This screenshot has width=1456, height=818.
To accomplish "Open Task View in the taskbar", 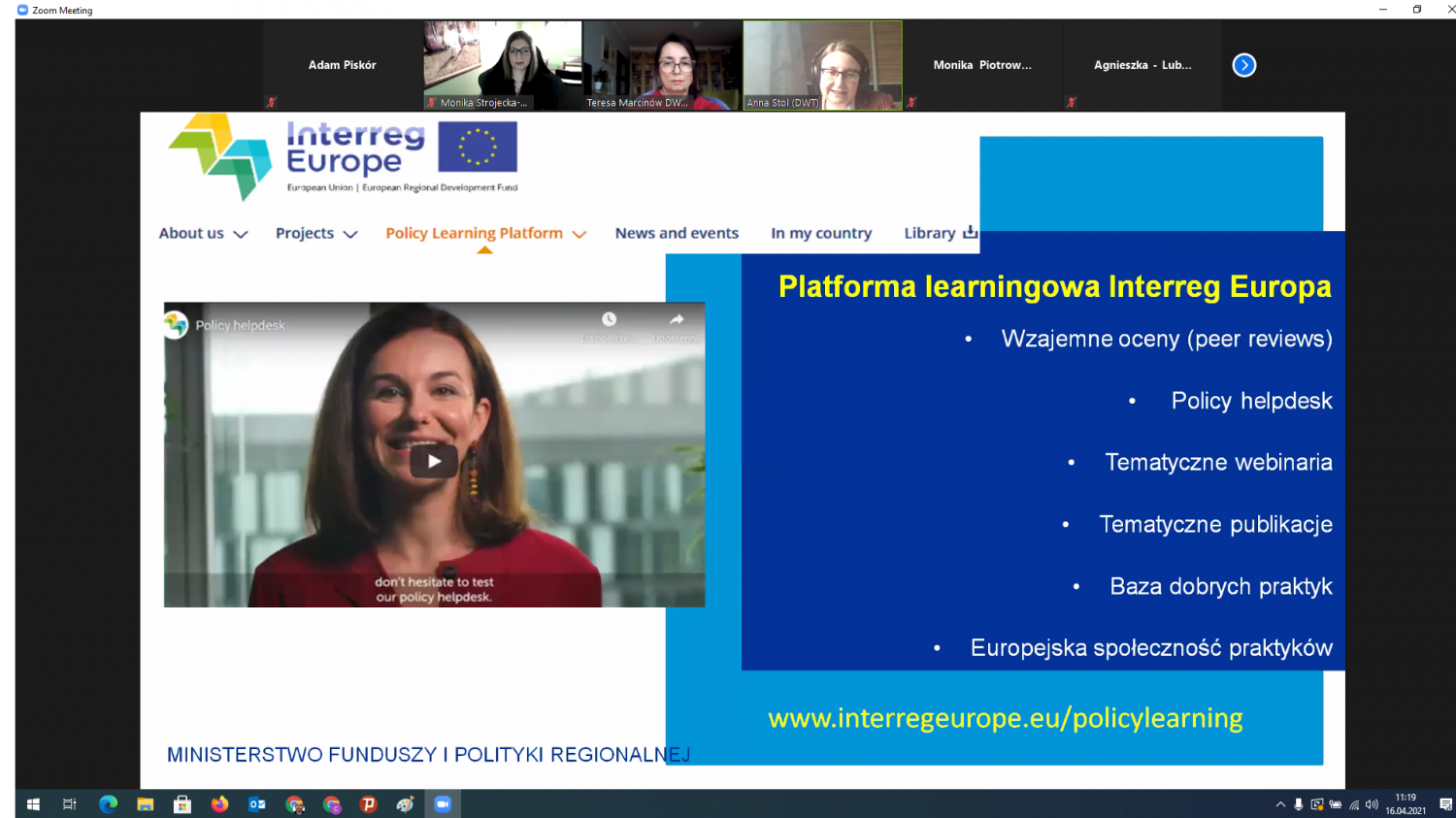I will pyautogui.click(x=70, y=803).
